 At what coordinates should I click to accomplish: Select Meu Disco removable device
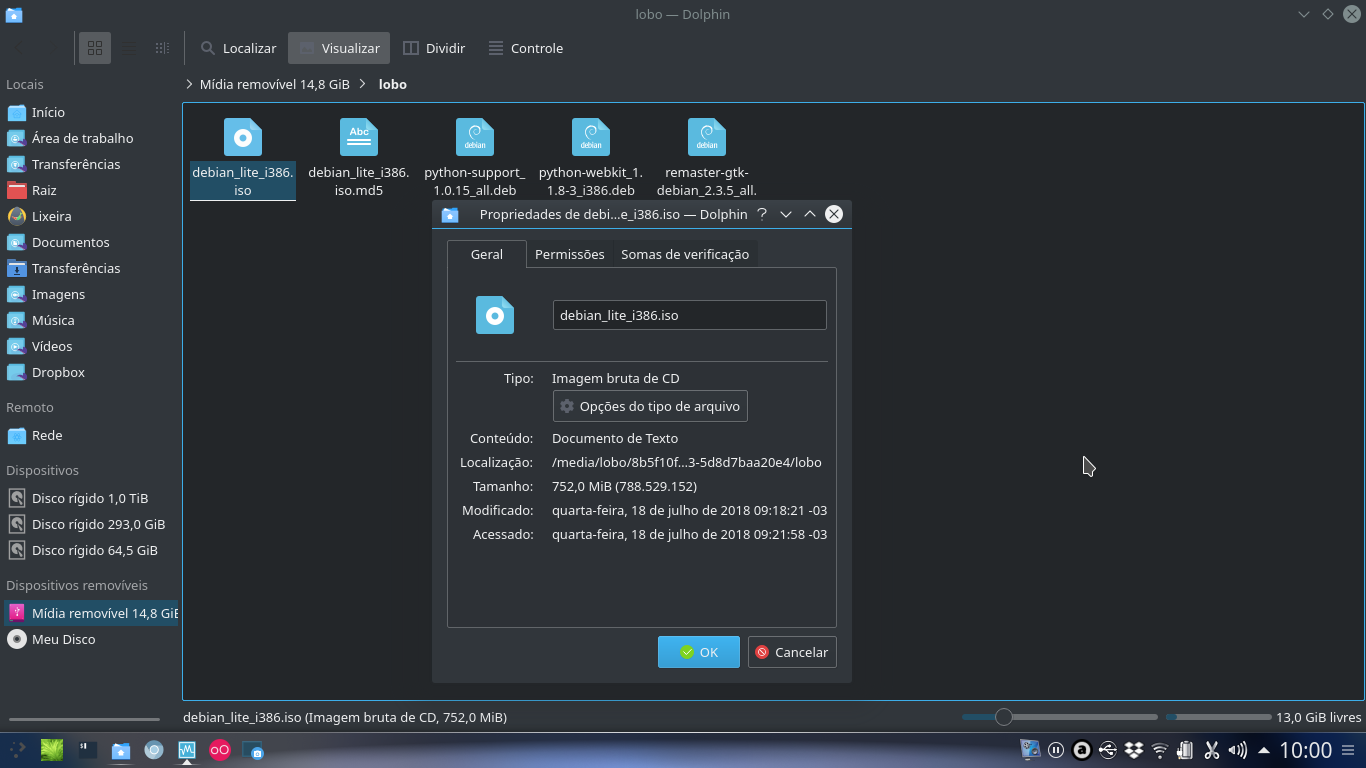[x=64, y=639]
